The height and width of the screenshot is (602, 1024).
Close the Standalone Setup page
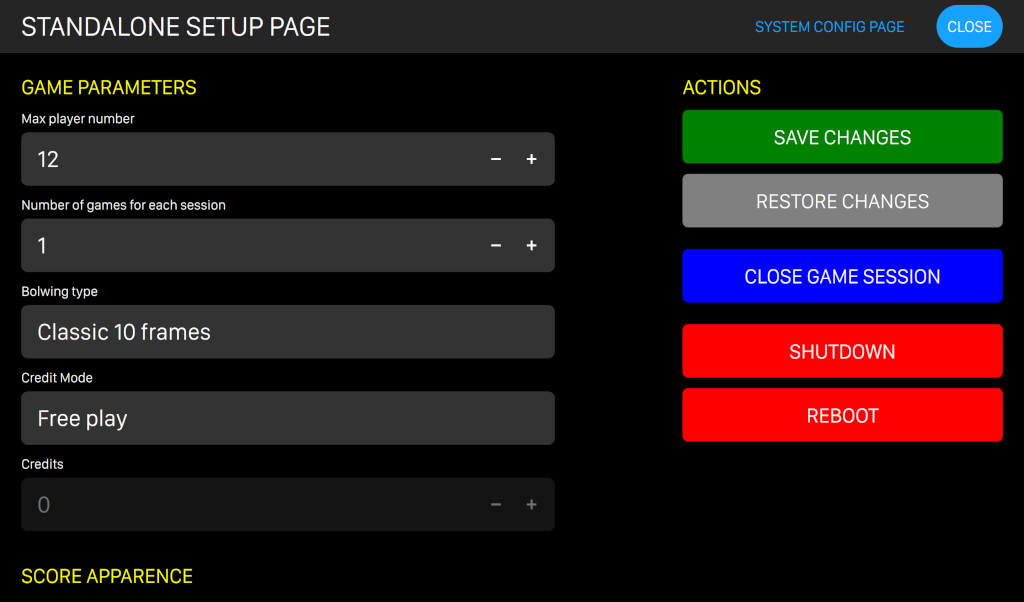click(968, 27)
